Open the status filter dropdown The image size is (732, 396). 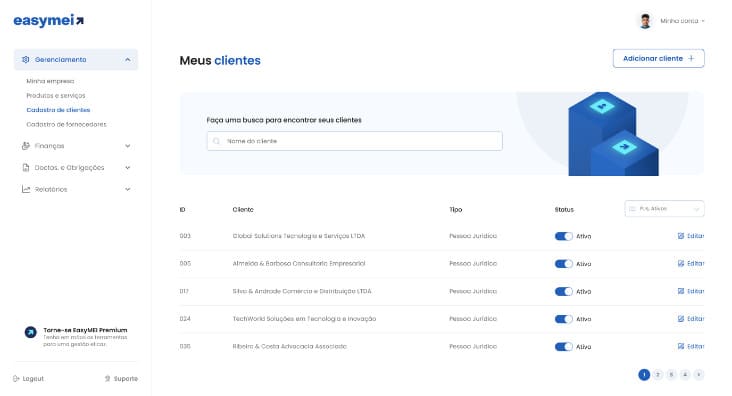(664, 209)
